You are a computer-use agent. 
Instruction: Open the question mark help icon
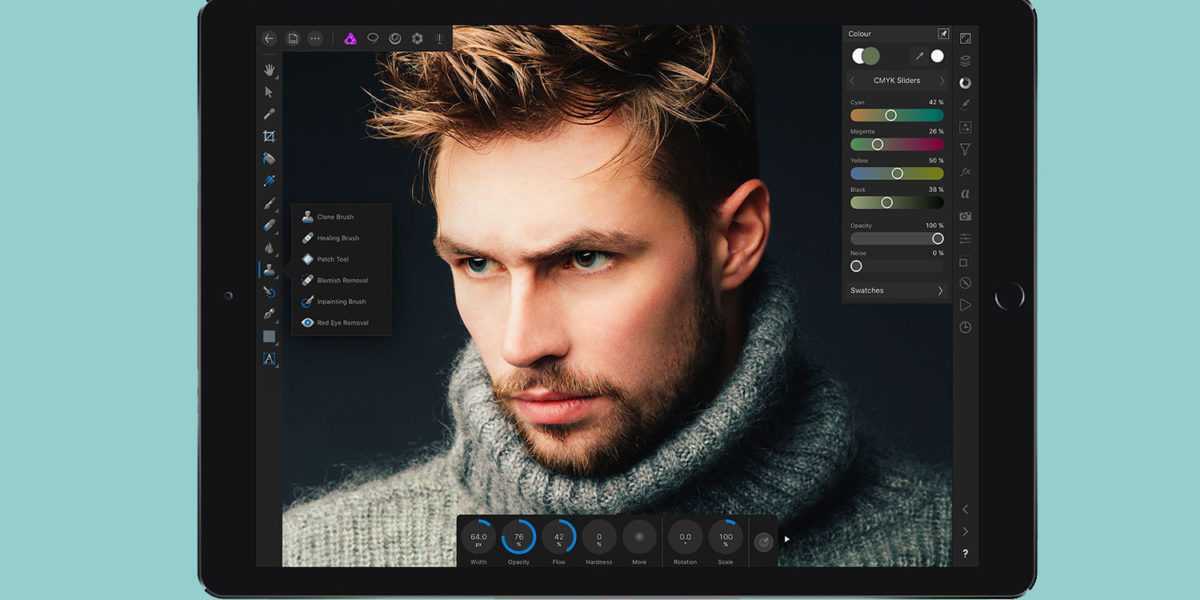(x=965, y=553)
